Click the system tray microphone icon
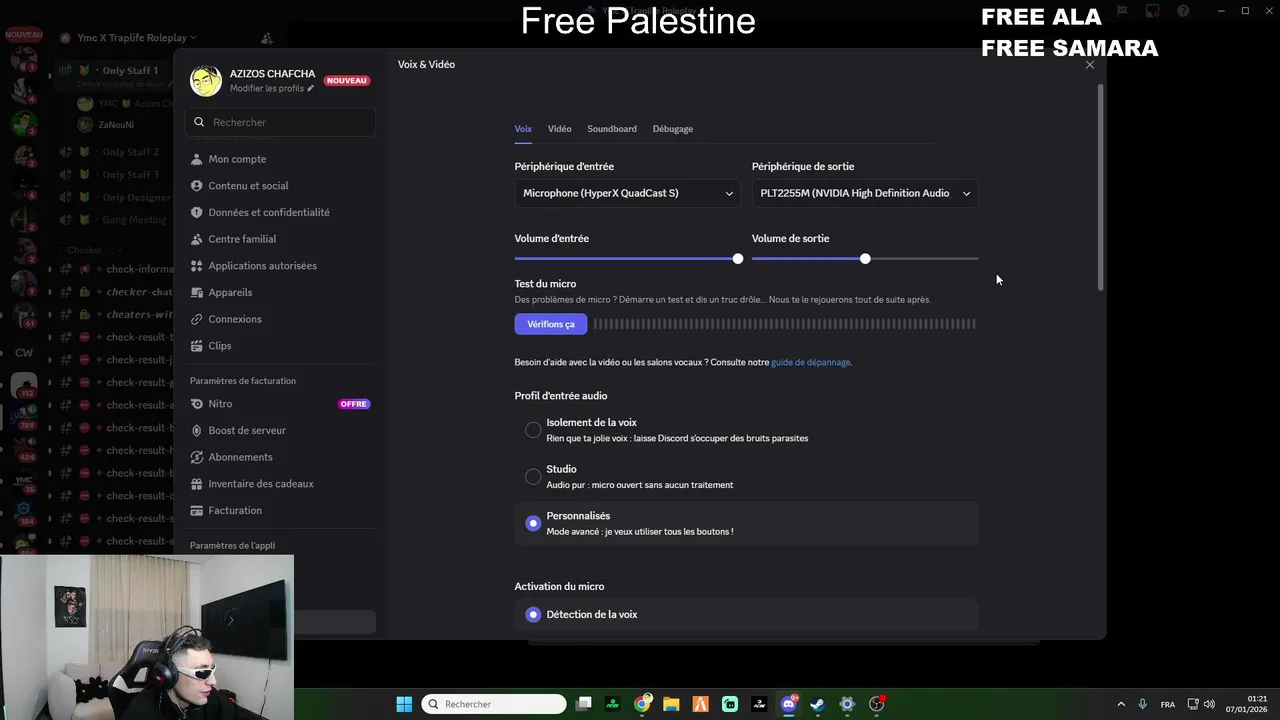1280x720 pixels. [x=1142, y=704]
